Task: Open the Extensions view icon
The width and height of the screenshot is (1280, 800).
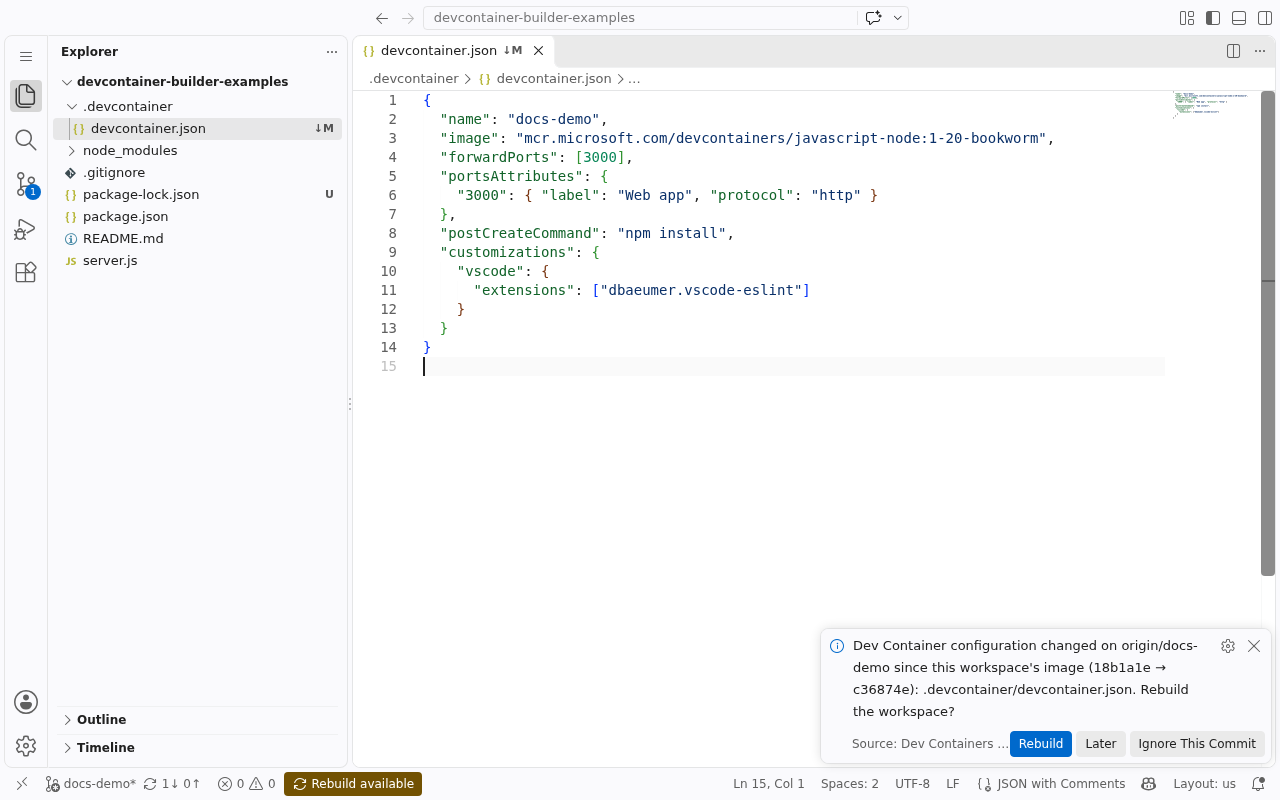Action: point(26,272)
